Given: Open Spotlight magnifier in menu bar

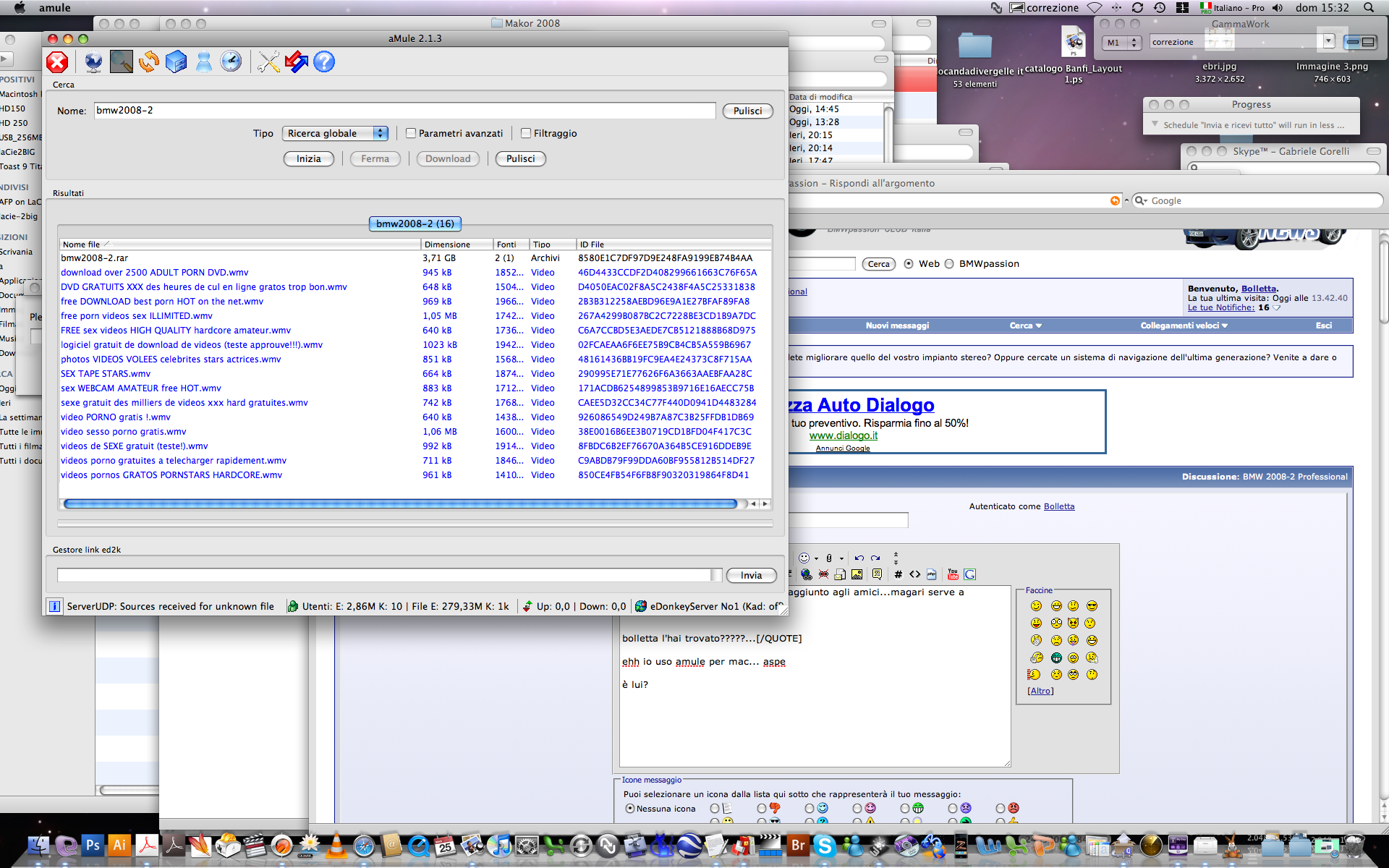Looking at the screenshot, I should tap(1369, 8).
